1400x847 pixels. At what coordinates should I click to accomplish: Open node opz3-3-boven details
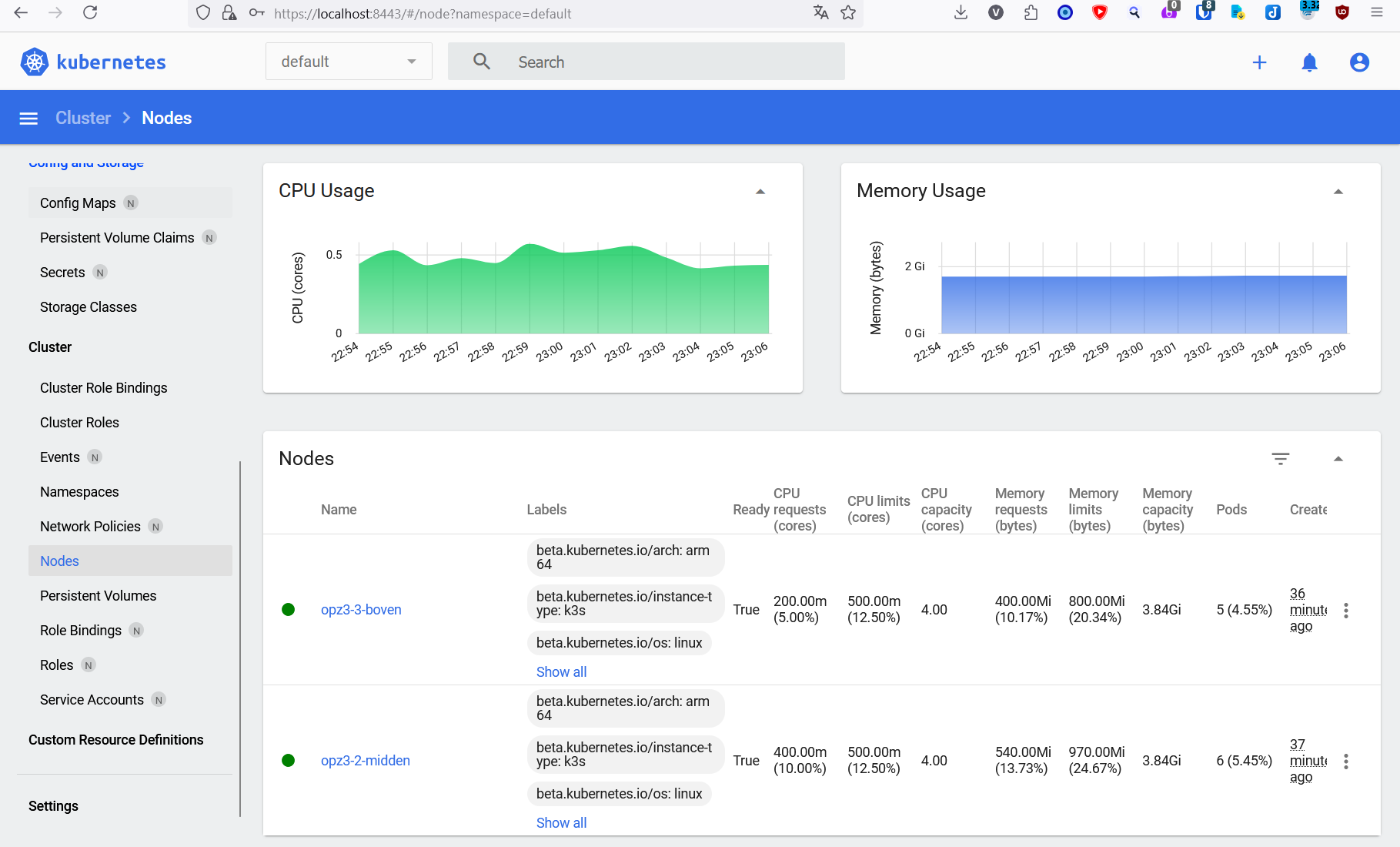tap(361, 610)
